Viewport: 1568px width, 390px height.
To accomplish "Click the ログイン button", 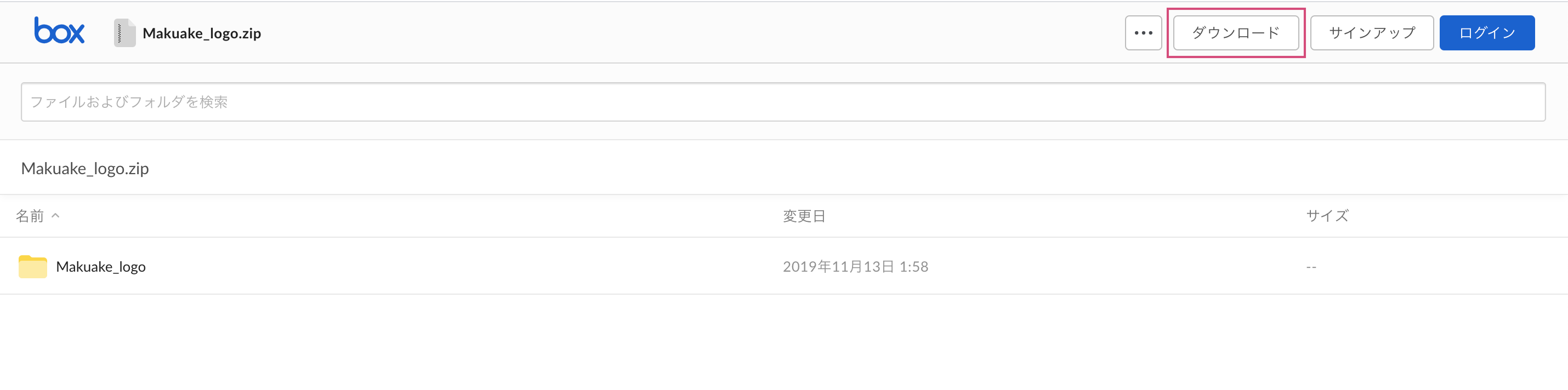I will [1487, 33].
